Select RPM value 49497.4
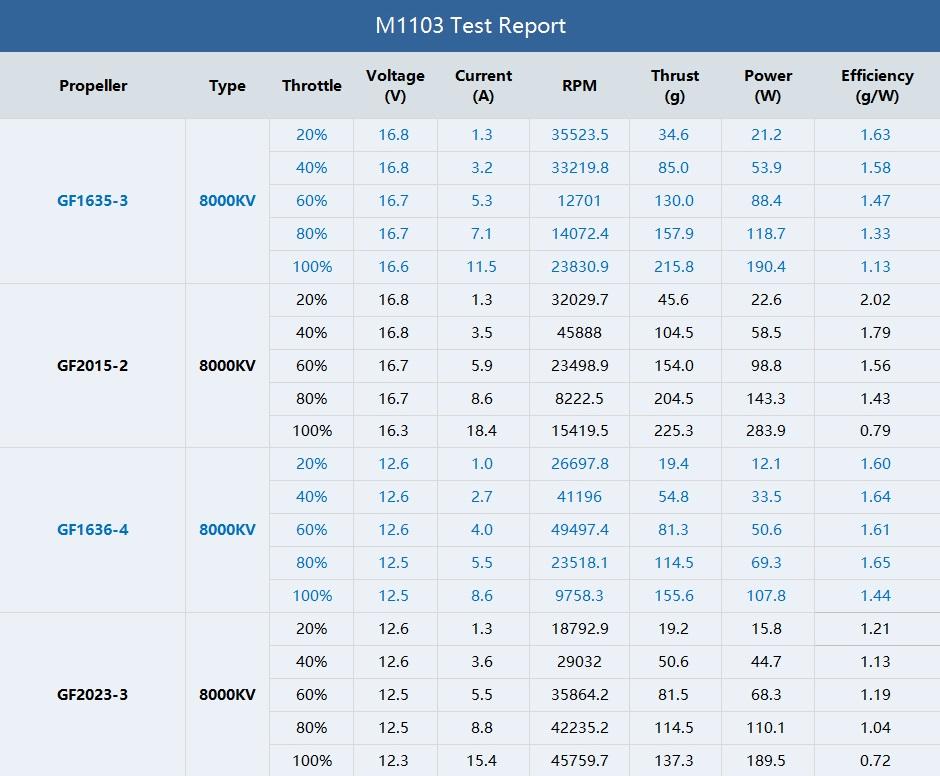The width and height of the screenshot is (940, 776). click(x=580, y=530)
